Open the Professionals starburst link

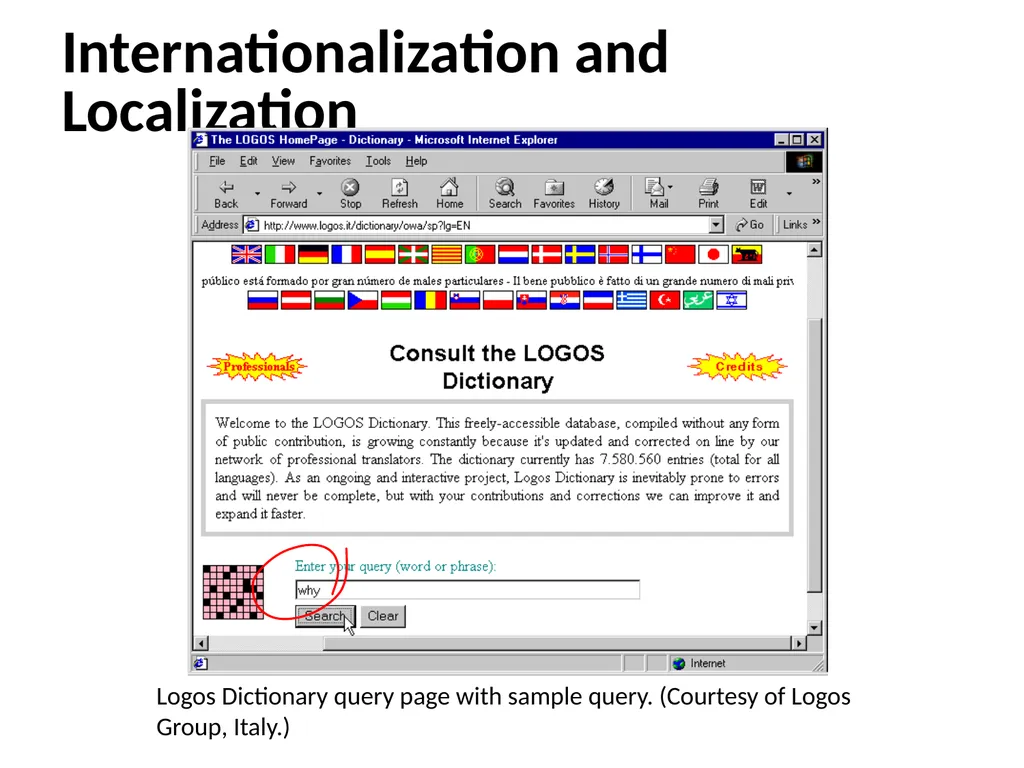(257, 366)
